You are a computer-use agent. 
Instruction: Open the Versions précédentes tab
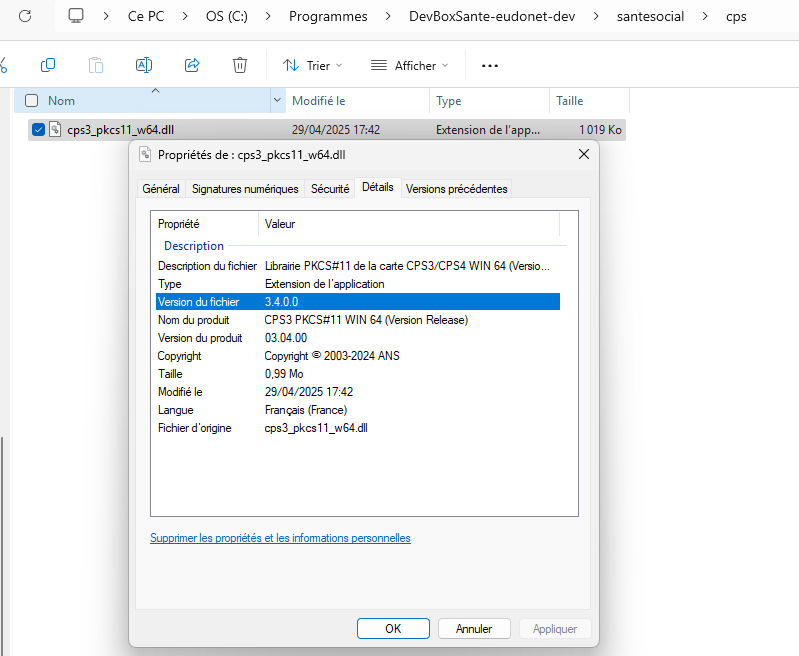[x=457, y=189]
